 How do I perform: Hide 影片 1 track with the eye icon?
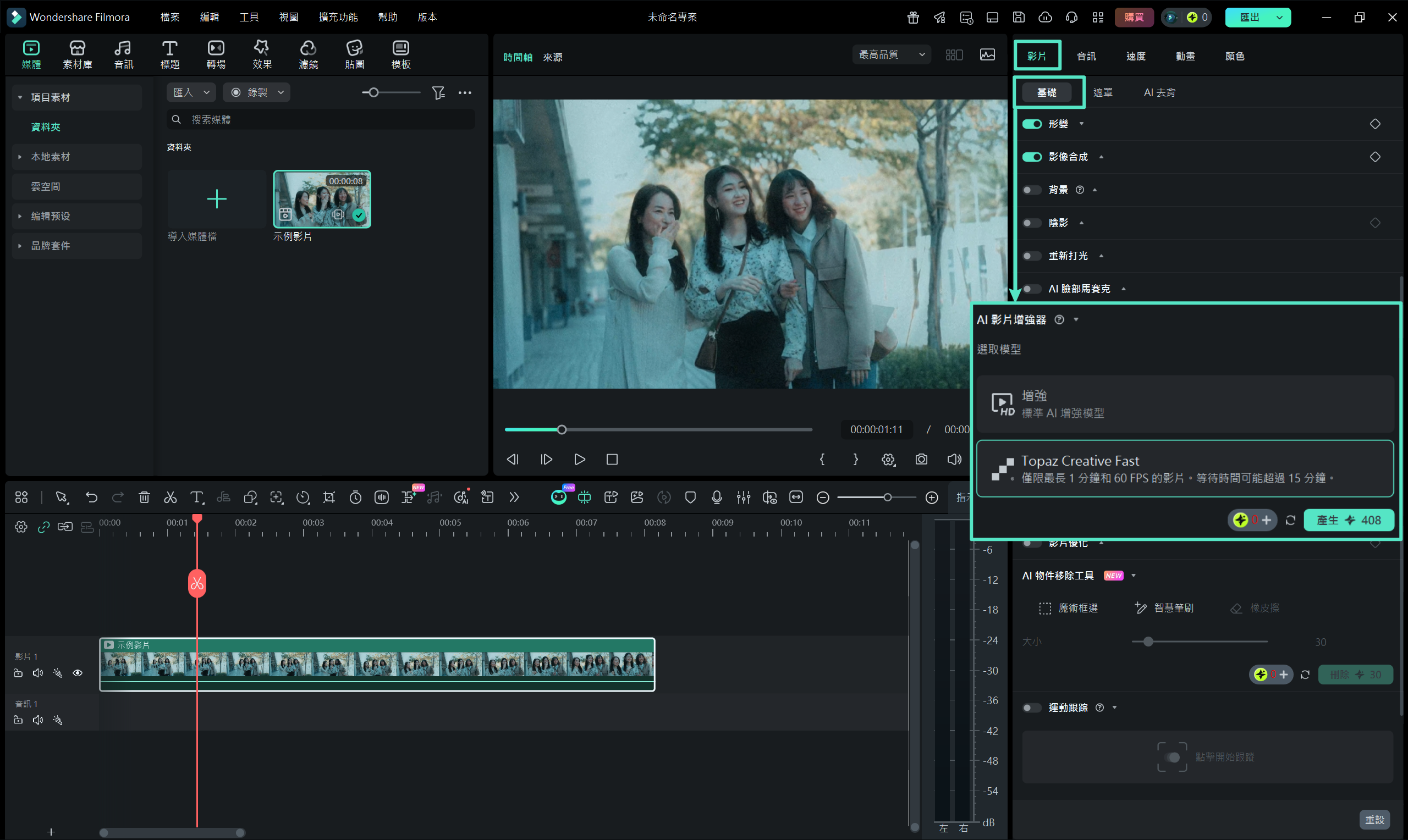(78, 673)
